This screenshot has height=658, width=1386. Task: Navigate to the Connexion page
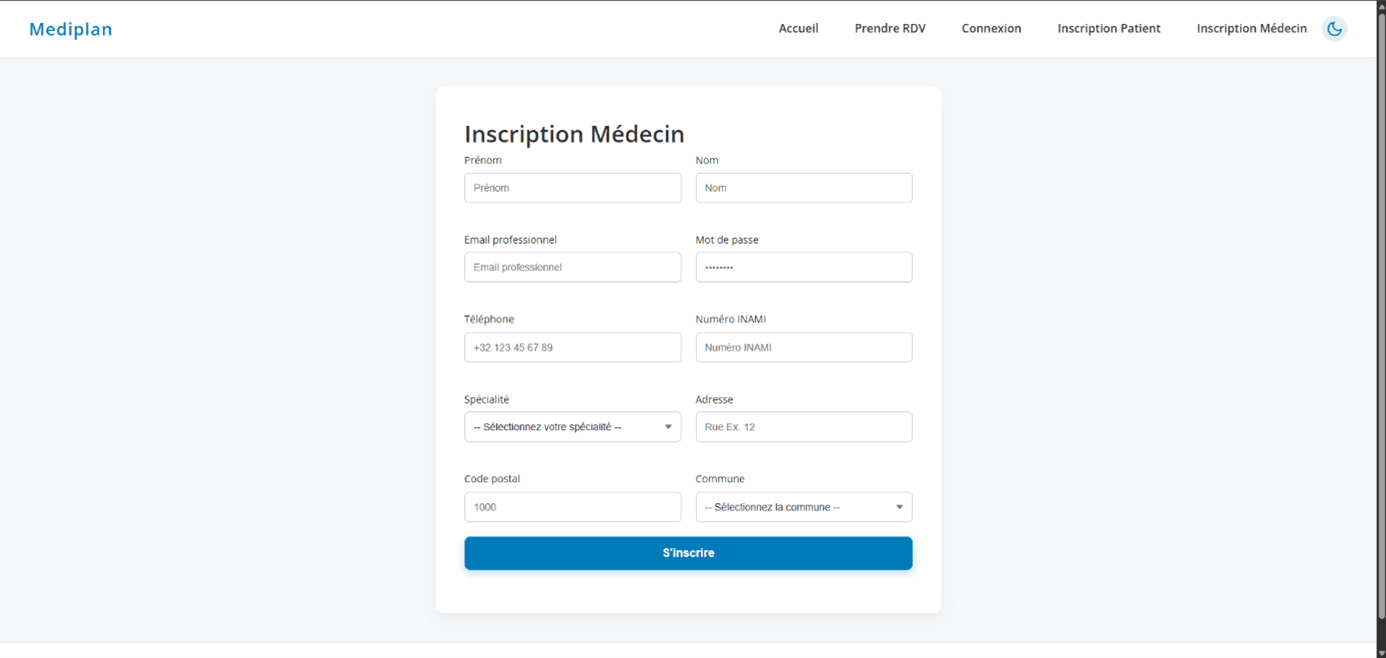tap(991, 28)
